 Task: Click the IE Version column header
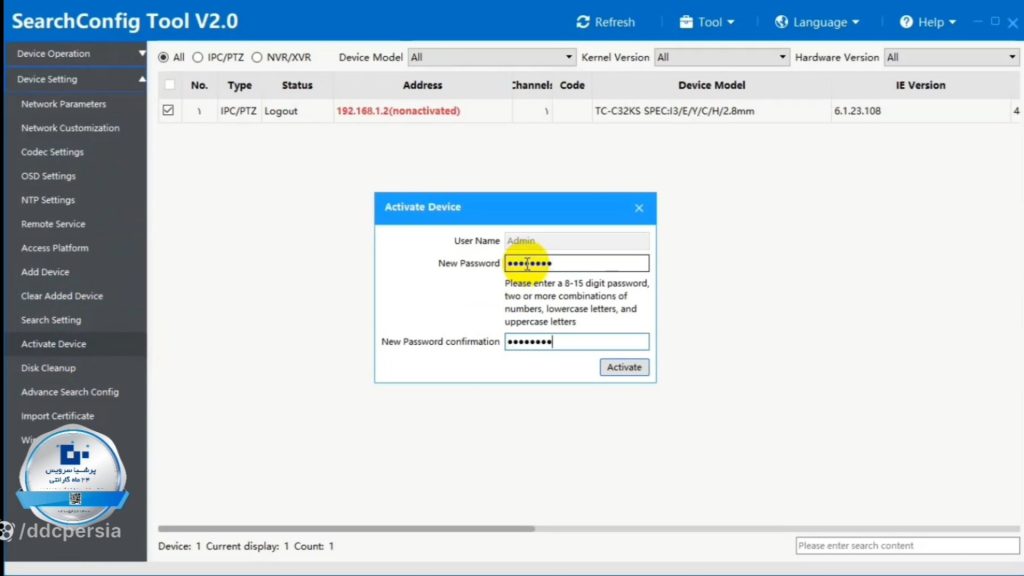pos(920,86)
